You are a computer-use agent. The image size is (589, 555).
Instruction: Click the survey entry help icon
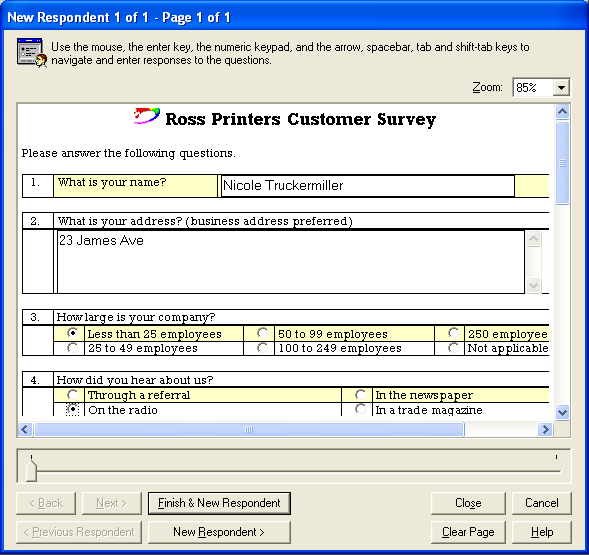tap(32, 53)
